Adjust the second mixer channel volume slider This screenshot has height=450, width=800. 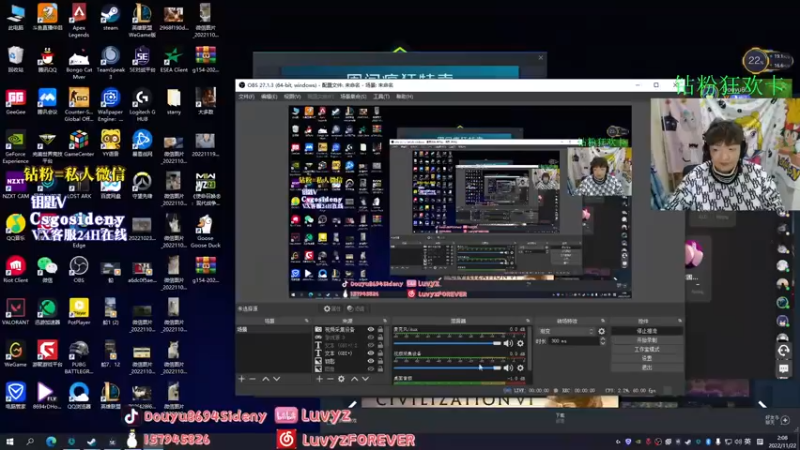(x=447, y=367)
